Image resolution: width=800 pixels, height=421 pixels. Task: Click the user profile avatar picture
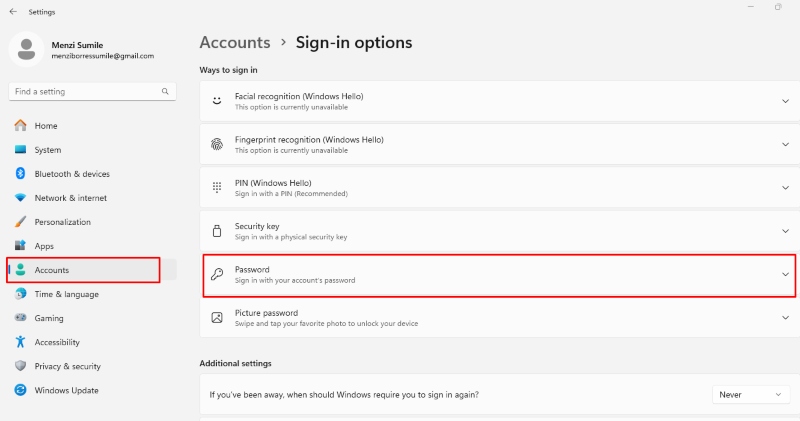pyautogui.click(x=27, y=49)
